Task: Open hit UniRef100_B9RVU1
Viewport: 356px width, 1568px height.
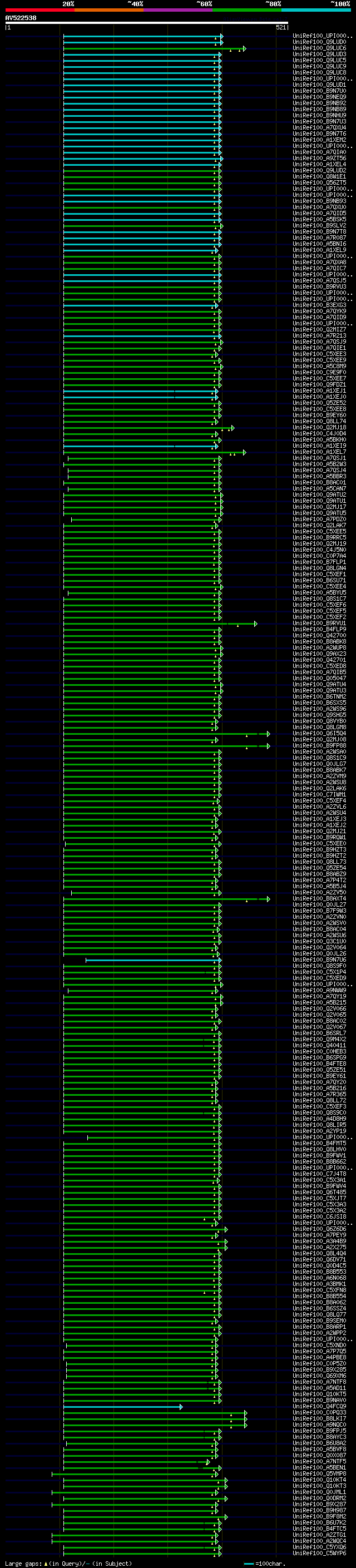Action: click(x=319, y=624)
